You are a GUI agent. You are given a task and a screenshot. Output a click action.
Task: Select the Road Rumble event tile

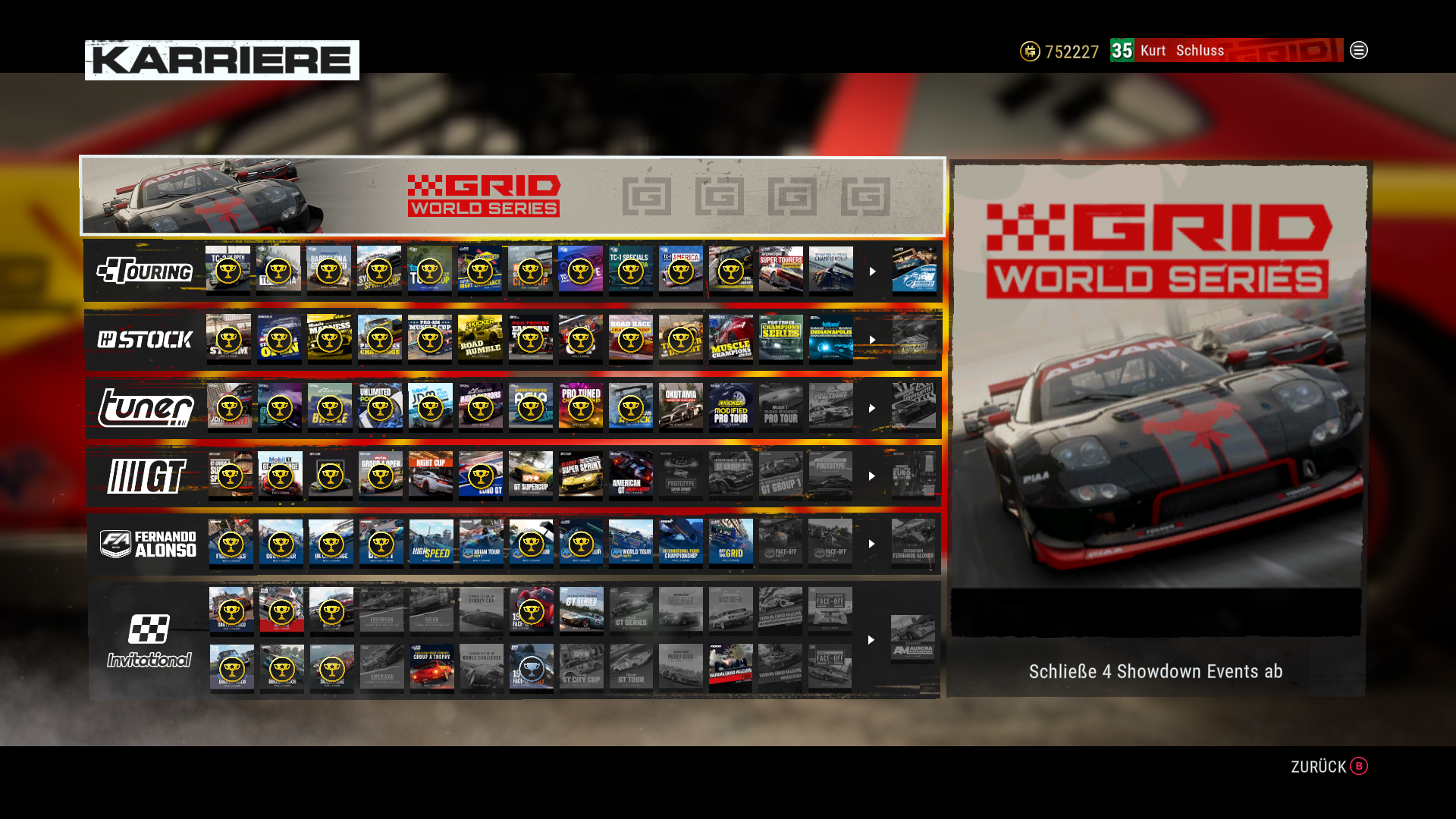[x=480, y=339]
